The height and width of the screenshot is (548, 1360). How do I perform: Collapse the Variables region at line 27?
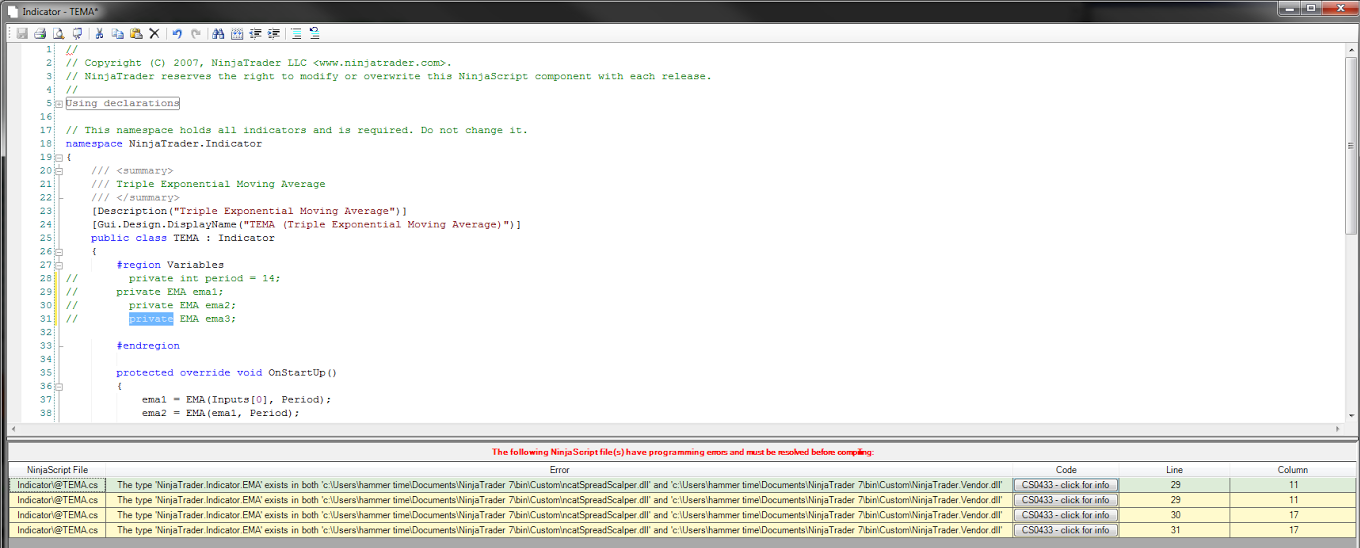[x=59, y=266]
